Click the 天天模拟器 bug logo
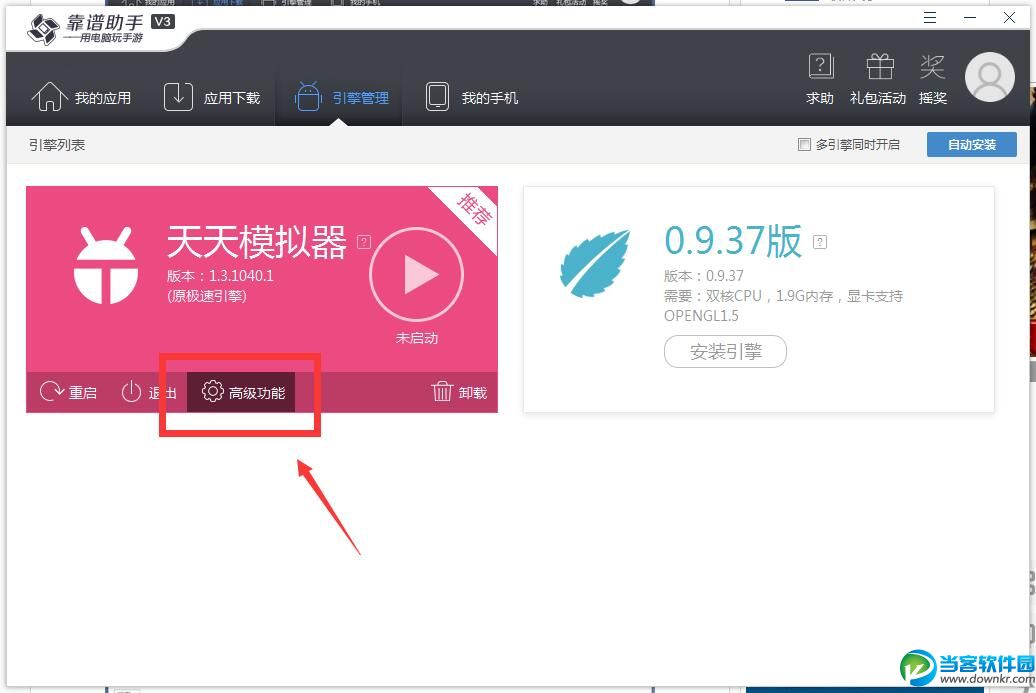This screenshot has width=1036, height=693. (106, 265)
